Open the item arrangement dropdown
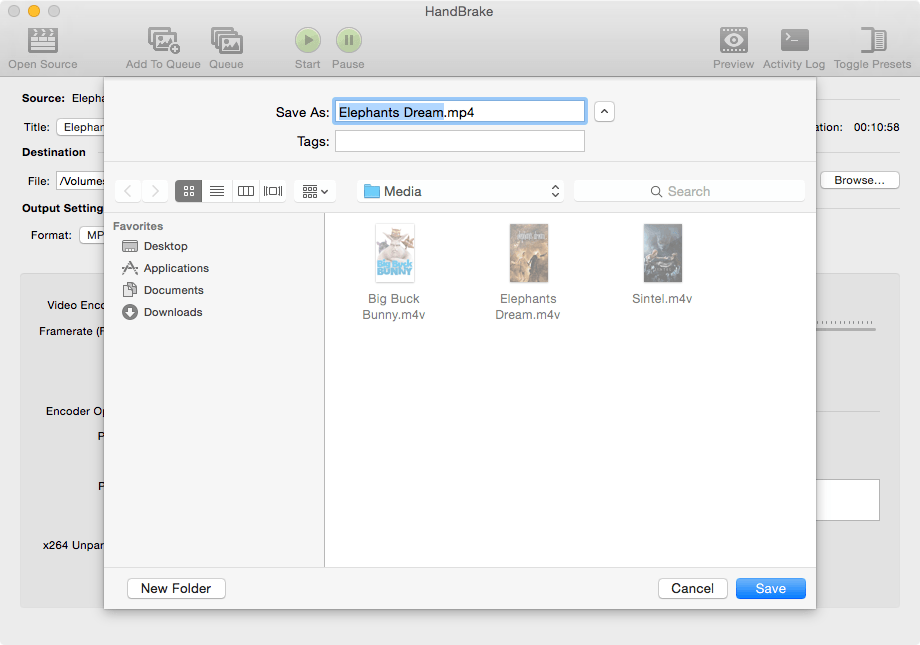Screen dimensions: 920x645 click(x=315, y=191)
